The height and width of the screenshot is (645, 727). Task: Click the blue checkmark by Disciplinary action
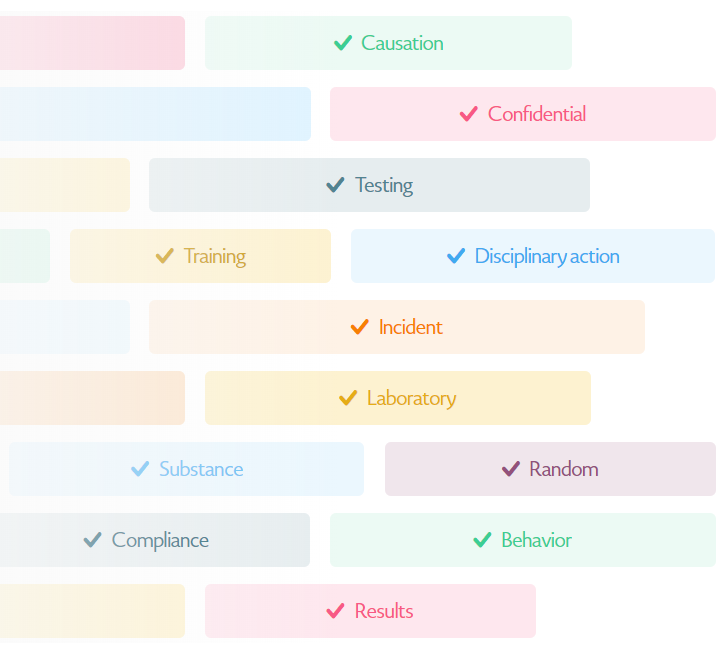(x=456, y=256)
